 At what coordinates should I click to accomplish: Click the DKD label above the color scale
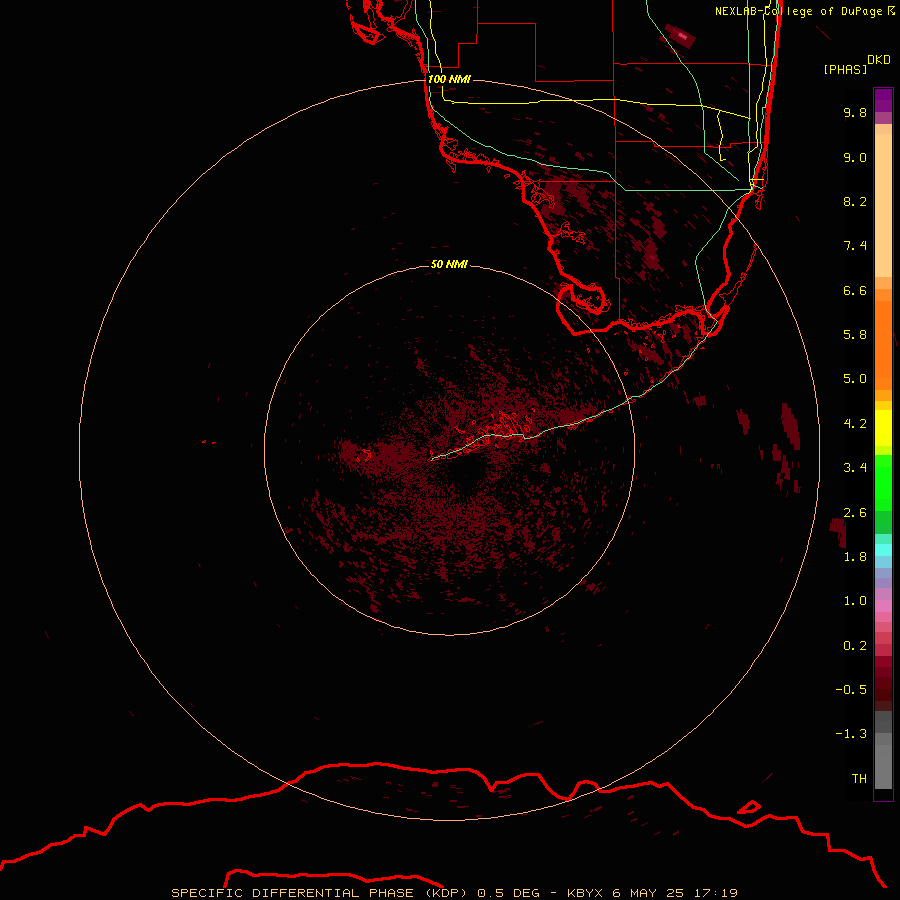pos(879,60)
